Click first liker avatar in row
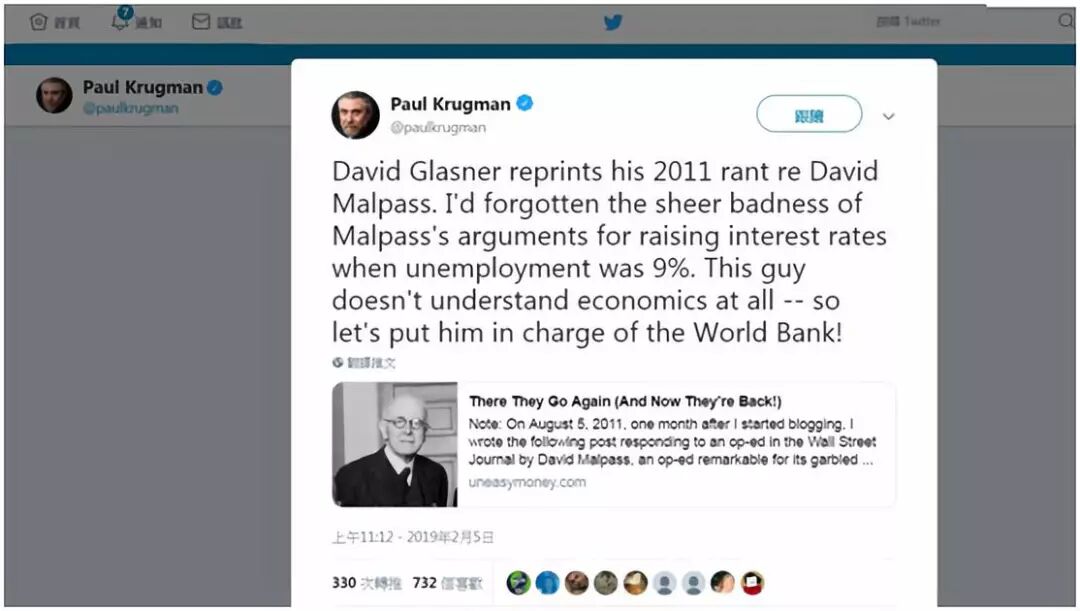The width and height of the screenshot is (1080, 611). tap(518, 583)
